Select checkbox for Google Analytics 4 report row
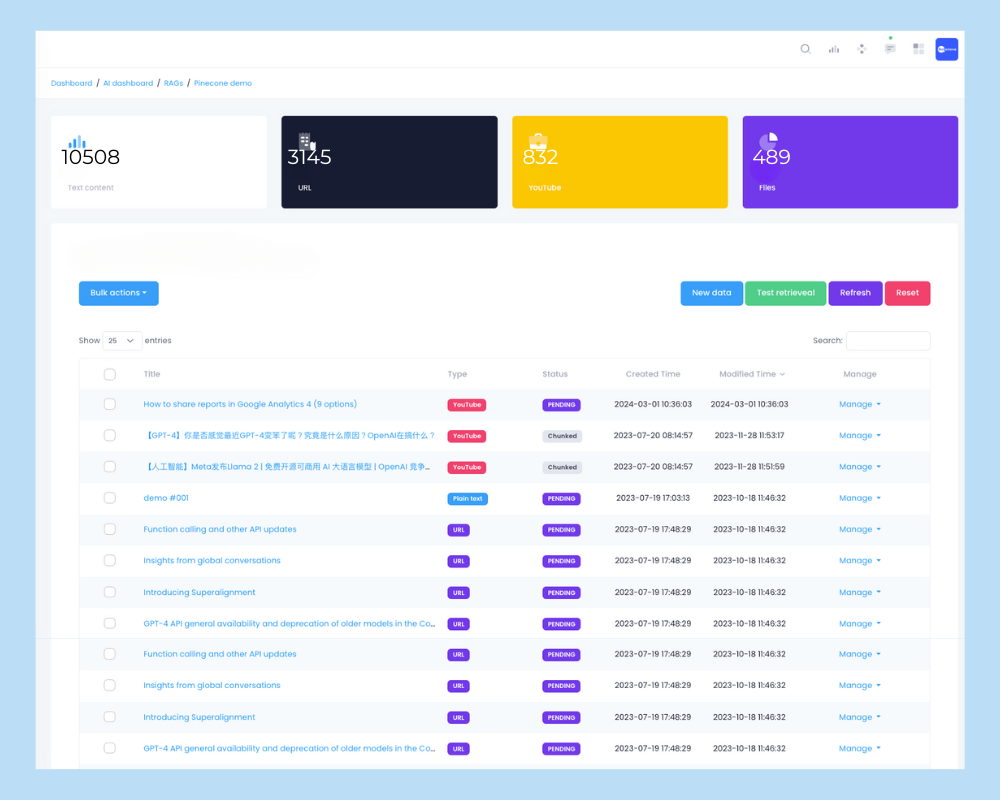 coord(110,405)
